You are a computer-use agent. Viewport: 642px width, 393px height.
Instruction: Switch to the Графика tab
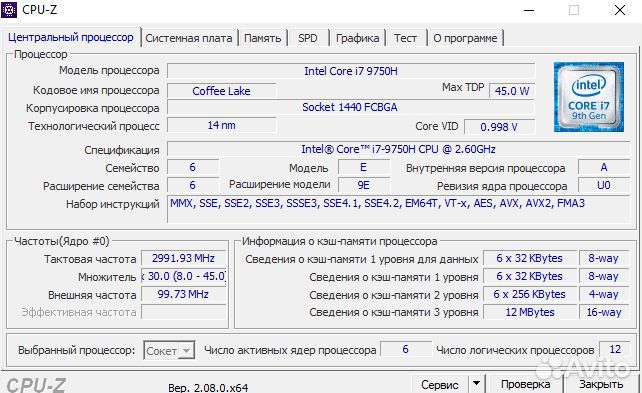[357, 38]
